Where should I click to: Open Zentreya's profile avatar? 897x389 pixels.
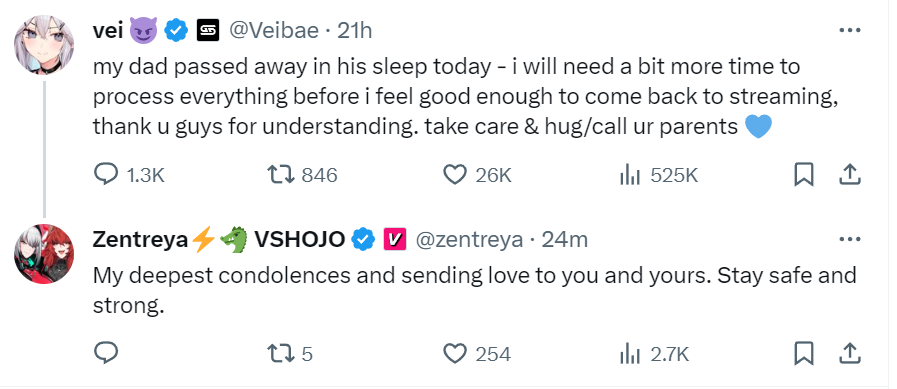pyautogui.click(x=44, y=253)
